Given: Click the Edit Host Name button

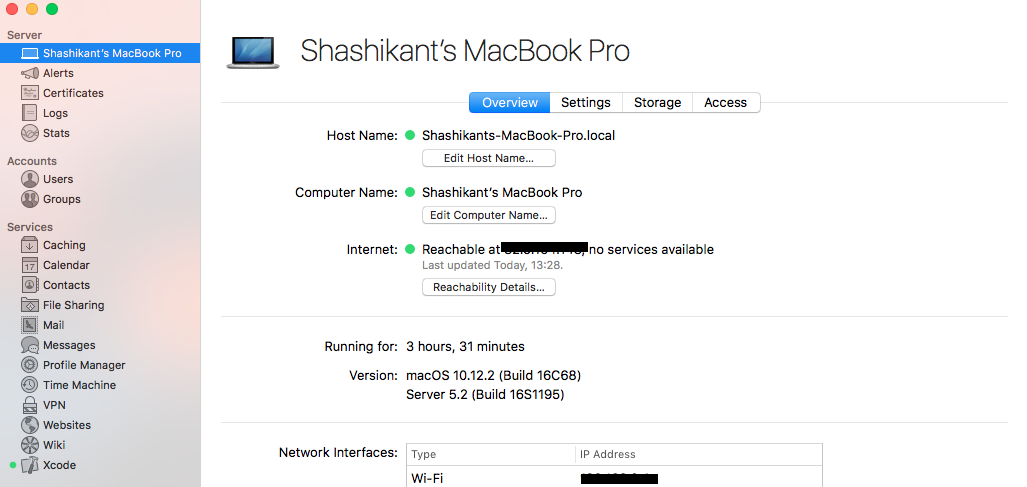Looking at the screenshot, I should [x=488, y=158].
